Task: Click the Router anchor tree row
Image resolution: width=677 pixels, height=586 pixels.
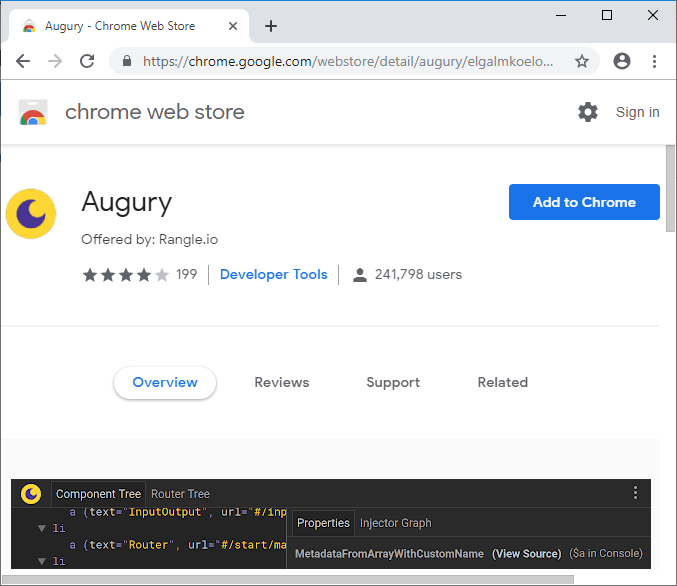Action: click(177, 545)
